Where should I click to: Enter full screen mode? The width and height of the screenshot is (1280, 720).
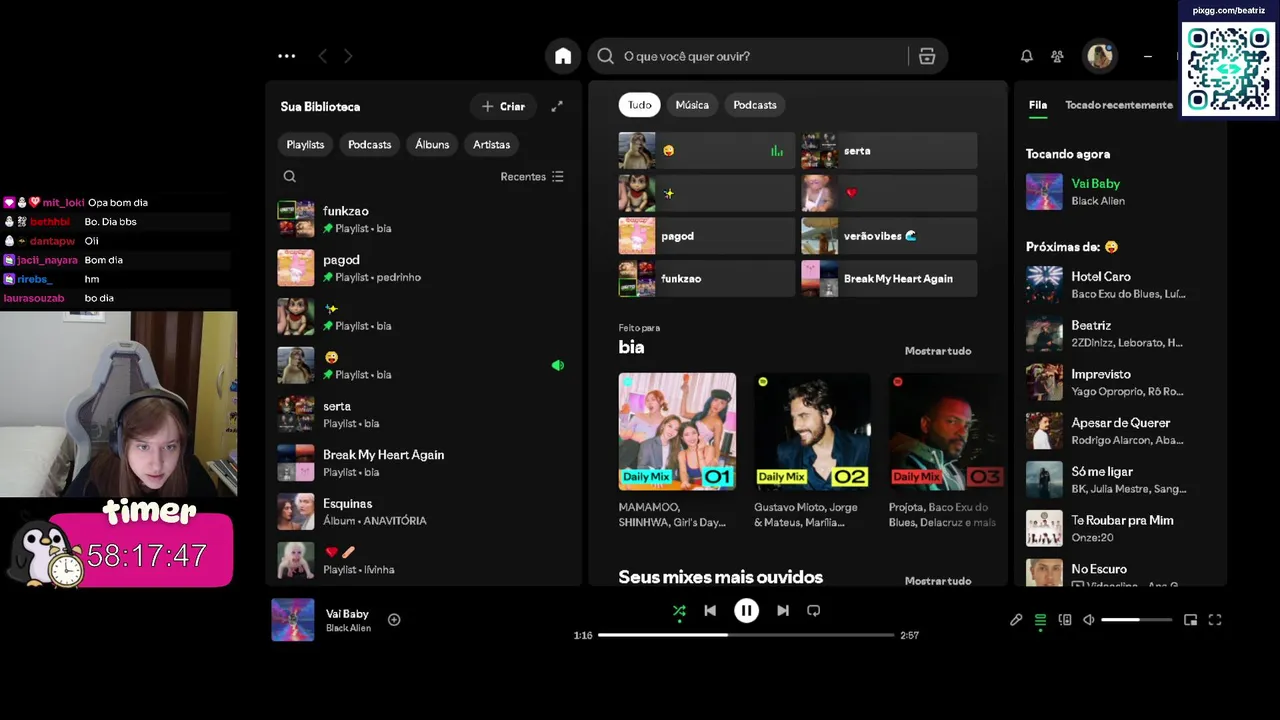[x=1215, y=620]
